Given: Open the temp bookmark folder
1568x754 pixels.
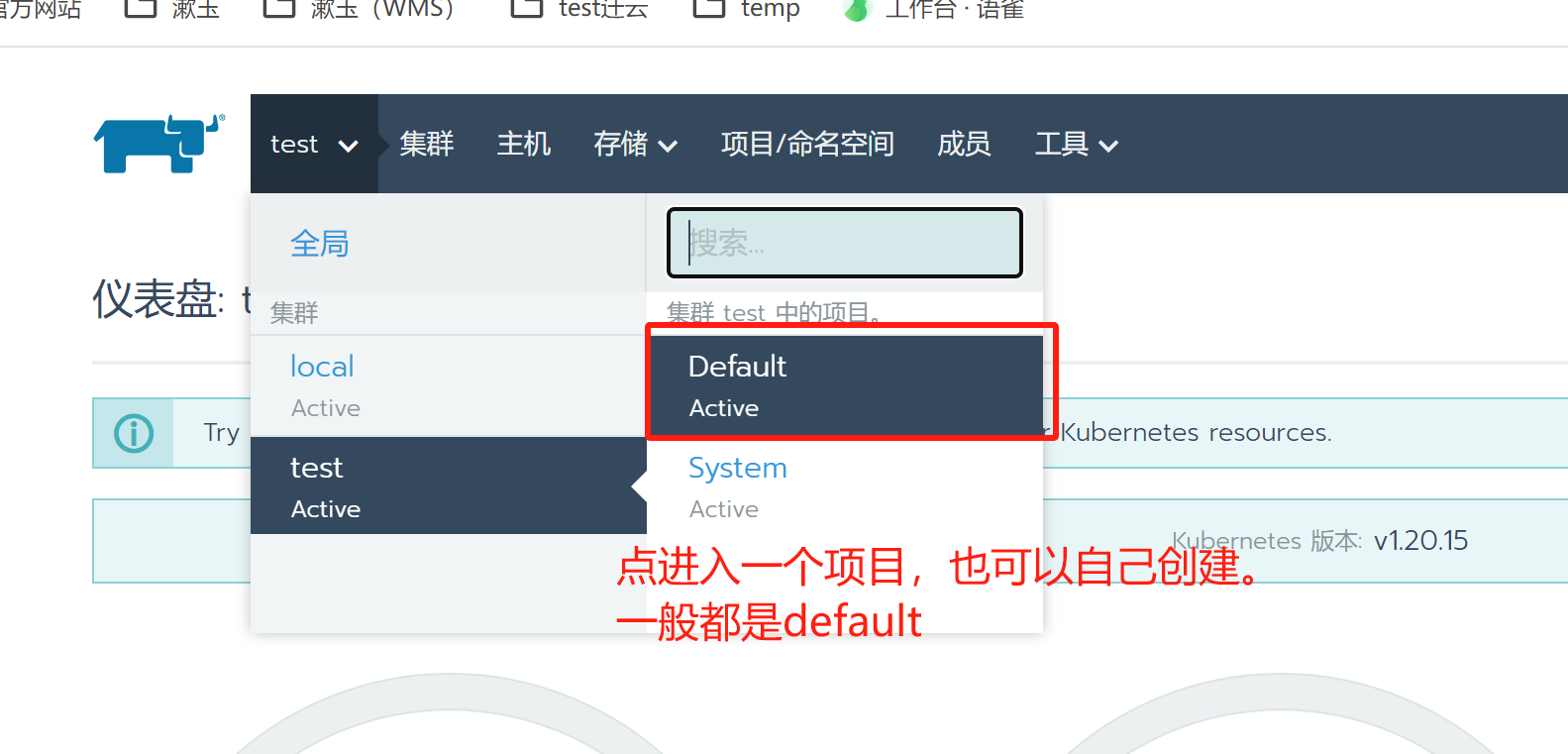Looking at the screenshot, I should (746, 9).
